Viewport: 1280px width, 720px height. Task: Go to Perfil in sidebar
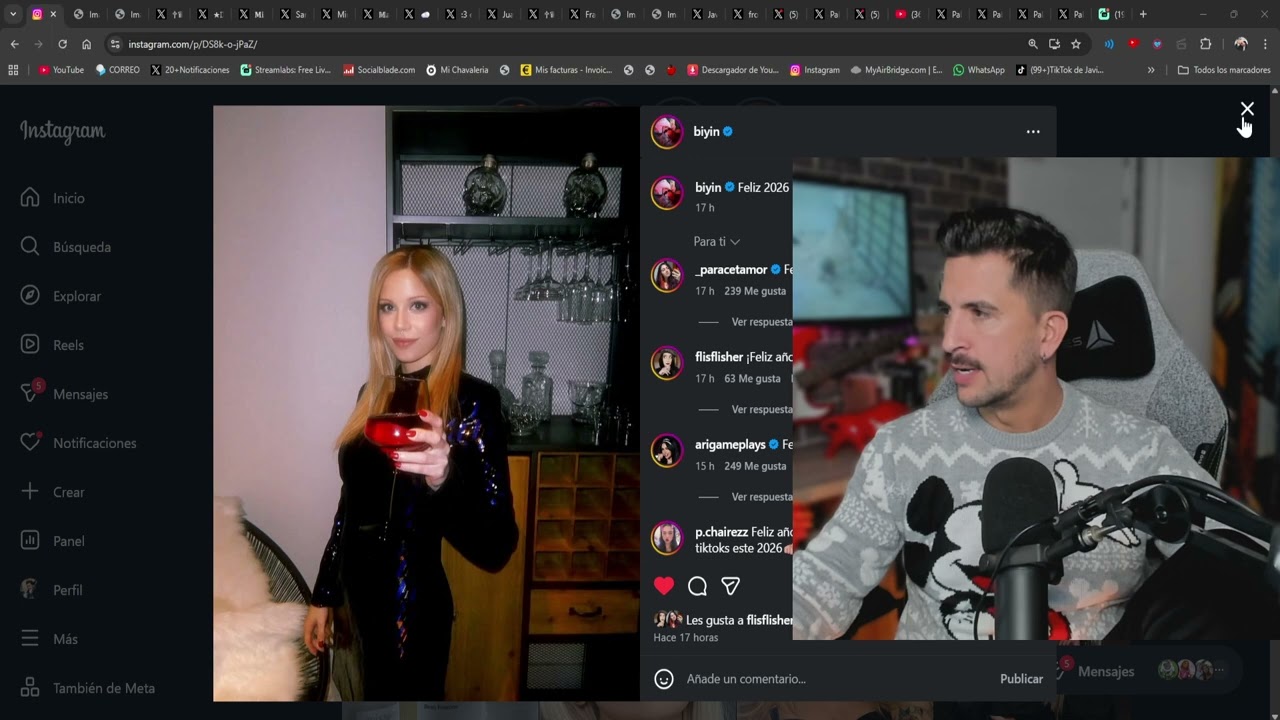click(x=51, y=590)
